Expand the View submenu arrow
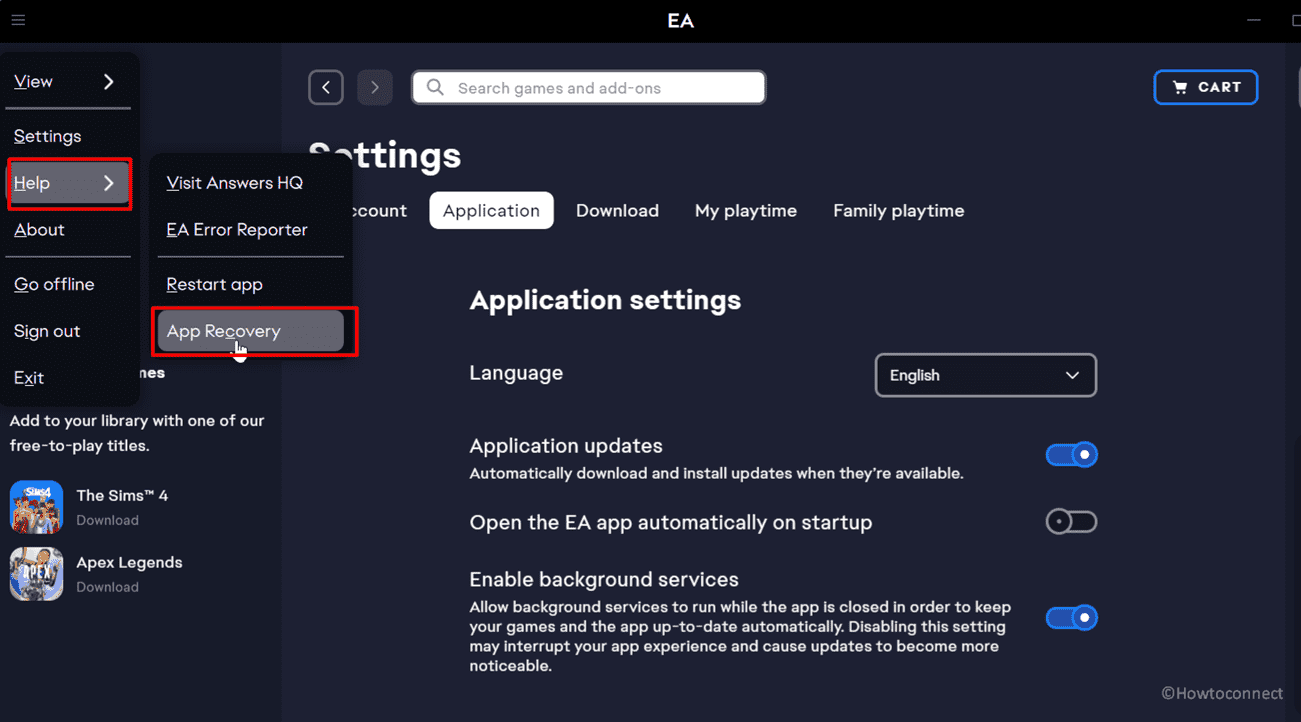The height and width of the screenshot is (722, 1301). tap(109, 82)
